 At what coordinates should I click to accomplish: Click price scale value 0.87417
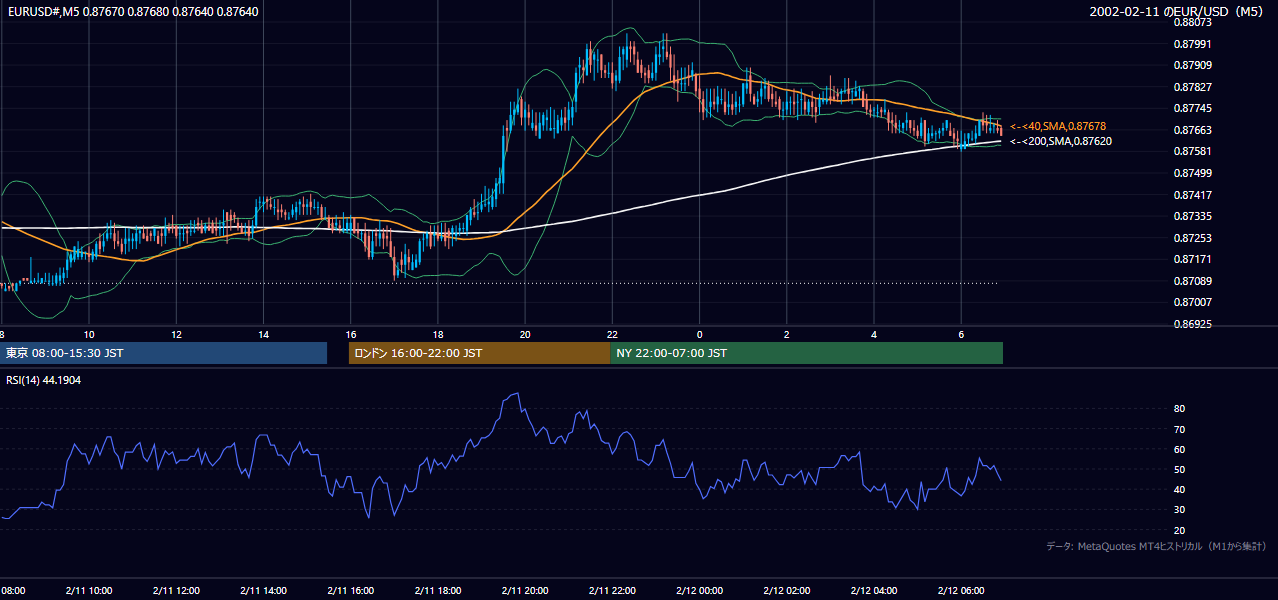pyautogui.click(x=1192, y=195)
